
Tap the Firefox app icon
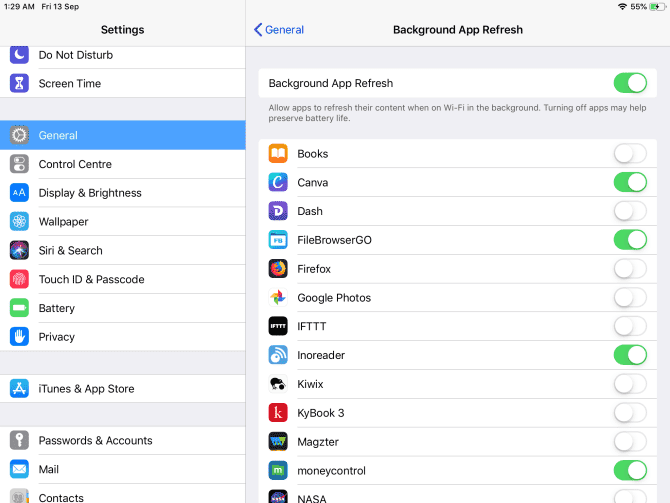278,269
